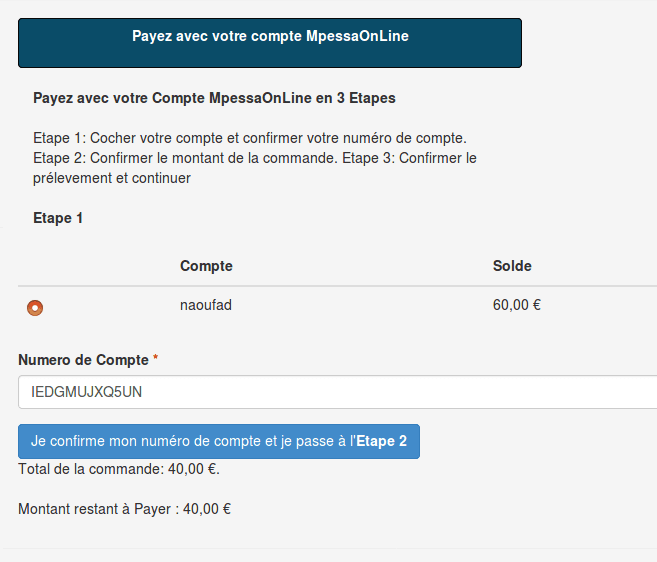Click the prélevement et continuer text line

112,178
